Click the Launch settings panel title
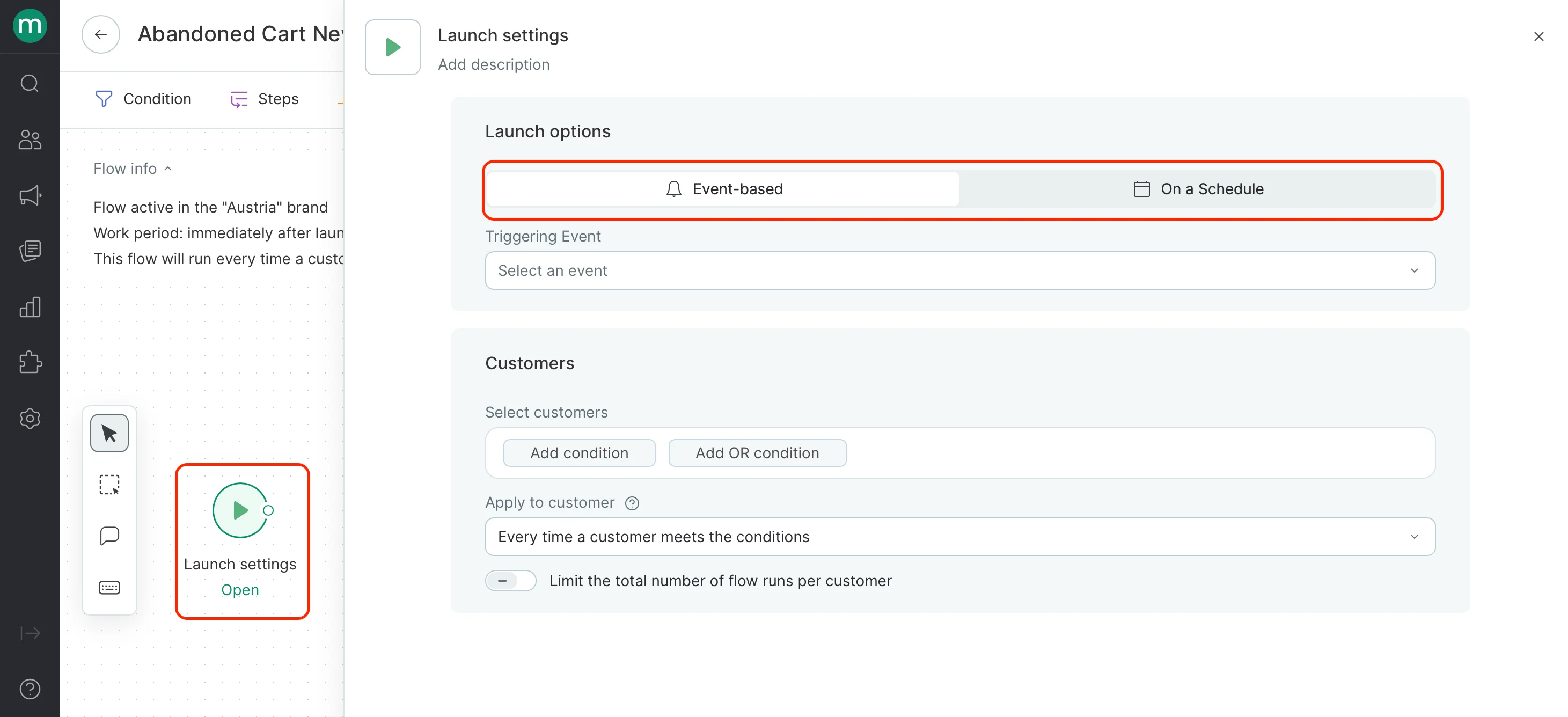The image size is (1568, 717). [503, 35]
